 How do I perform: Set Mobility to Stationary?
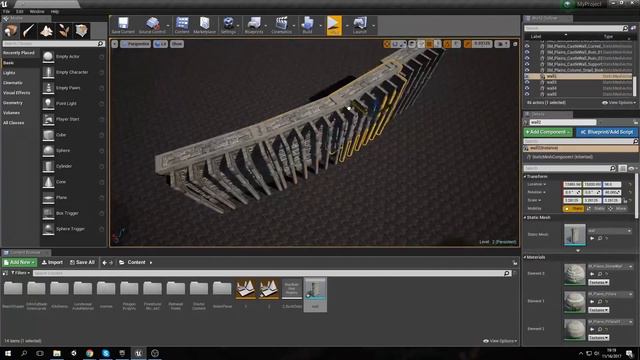[x=596, y=209]
